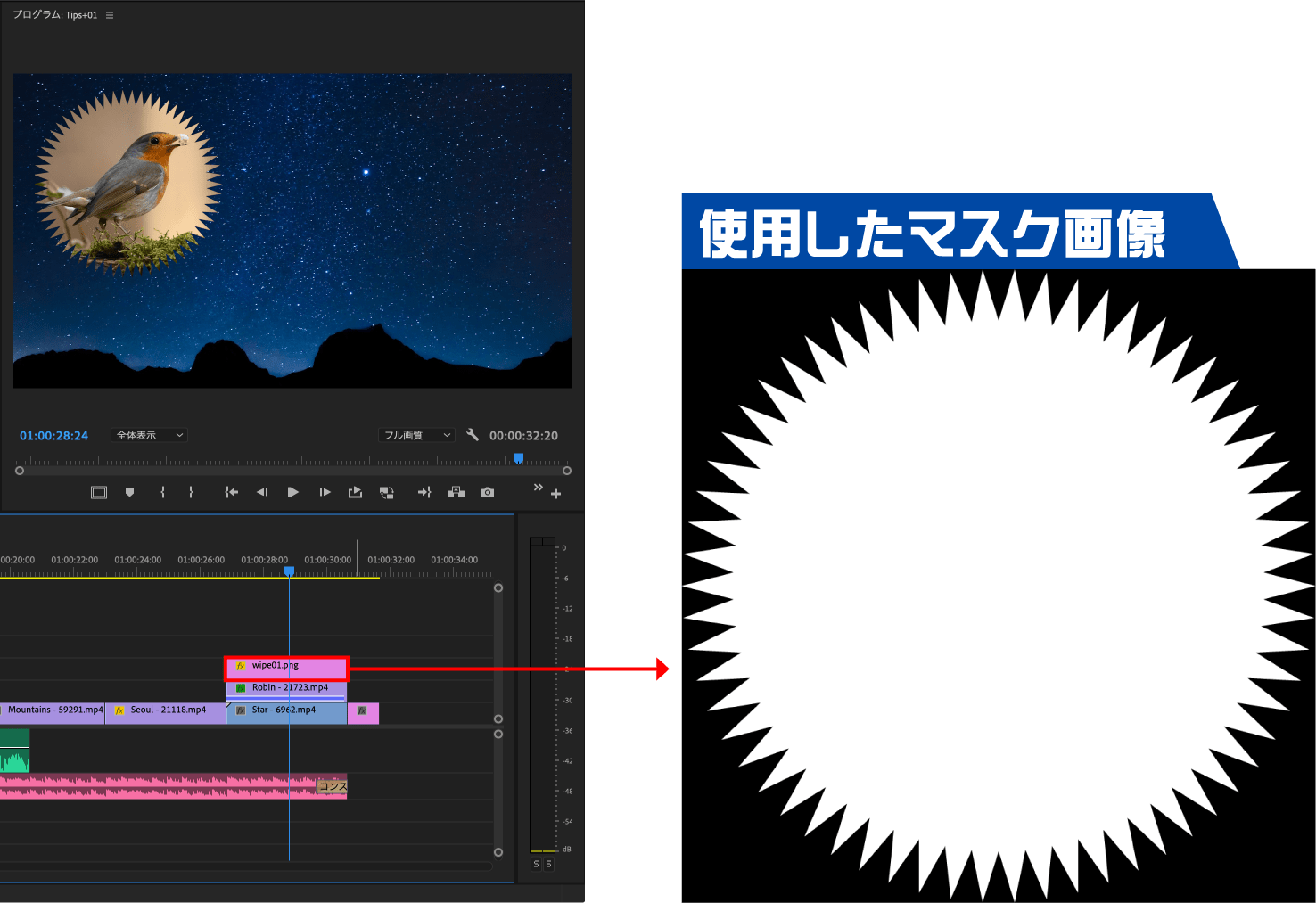Click the program monitor's blue playhead marker
This screenshot has height=903, width=1316.
pos(518,458)
